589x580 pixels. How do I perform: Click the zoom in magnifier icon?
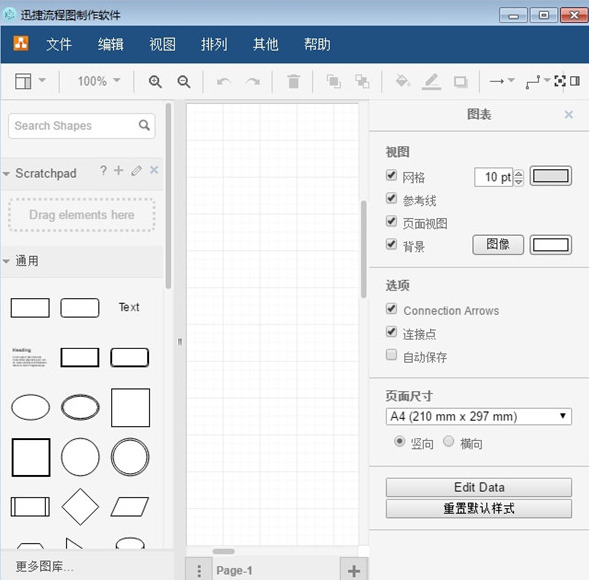(155, 82)
